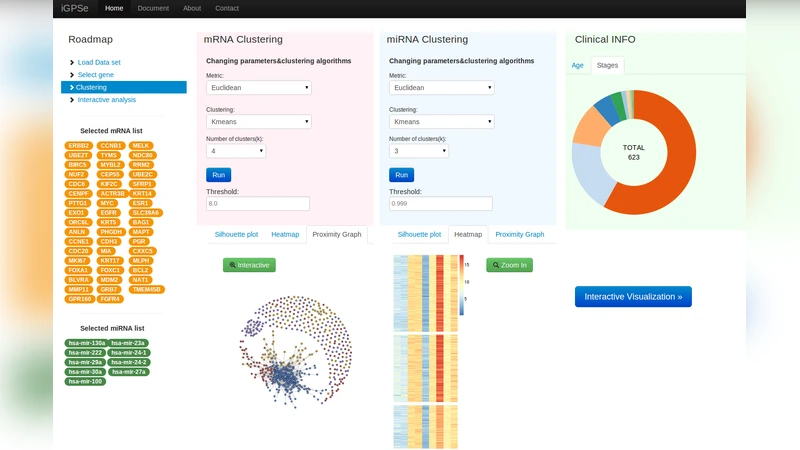Switch to mRNA Silhouette plot tab
The image size is (800, 450).
click(x=236, y=235)
